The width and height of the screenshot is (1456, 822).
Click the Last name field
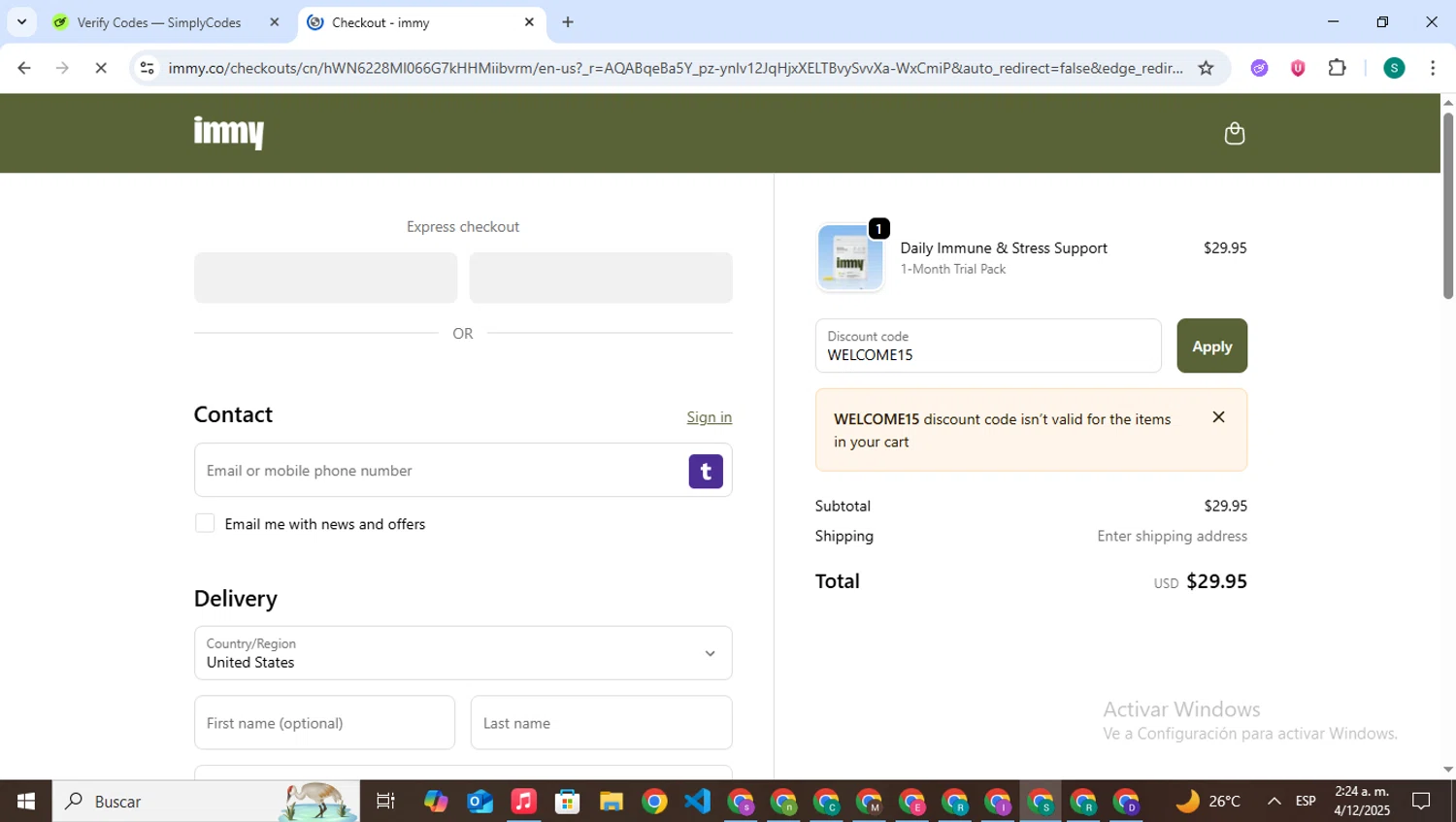tap(601, 723)
